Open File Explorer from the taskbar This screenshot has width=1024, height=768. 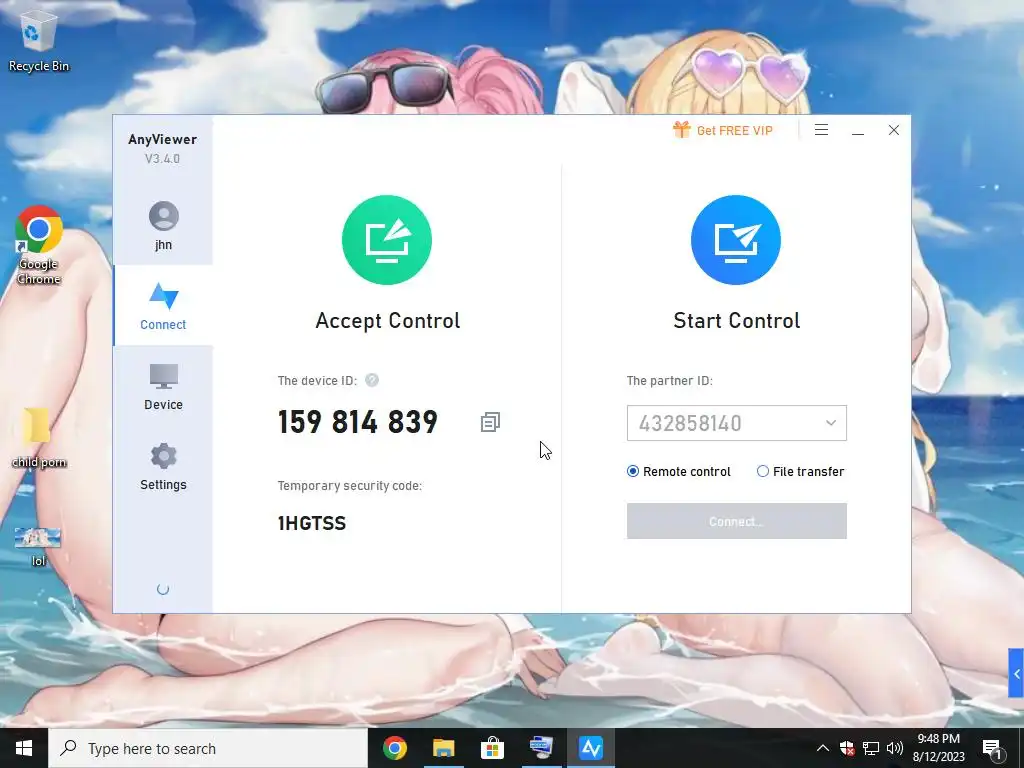tap(443, 748)
